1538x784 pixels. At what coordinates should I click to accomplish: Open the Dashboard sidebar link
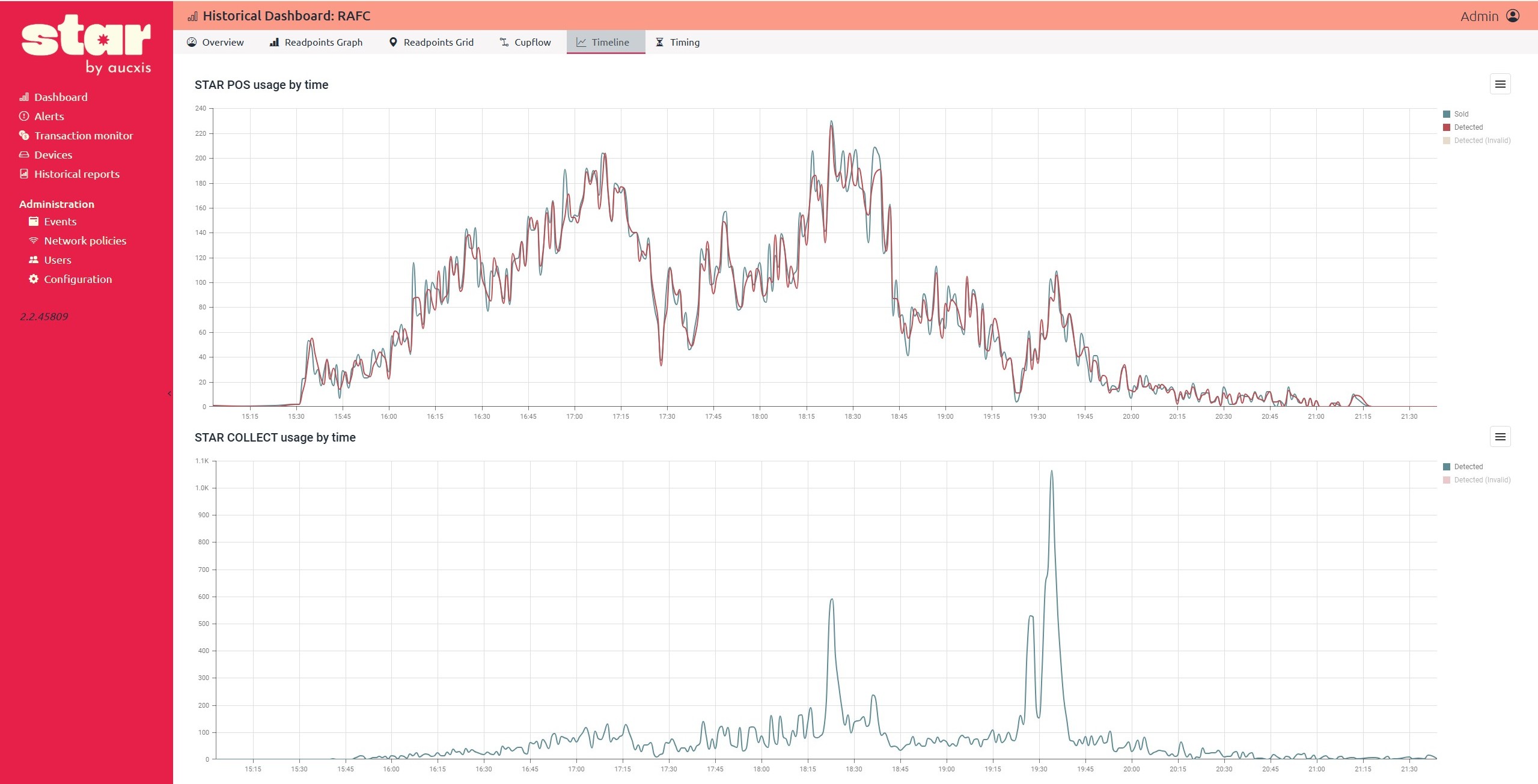pyautogui.click(x=53, y=97)
